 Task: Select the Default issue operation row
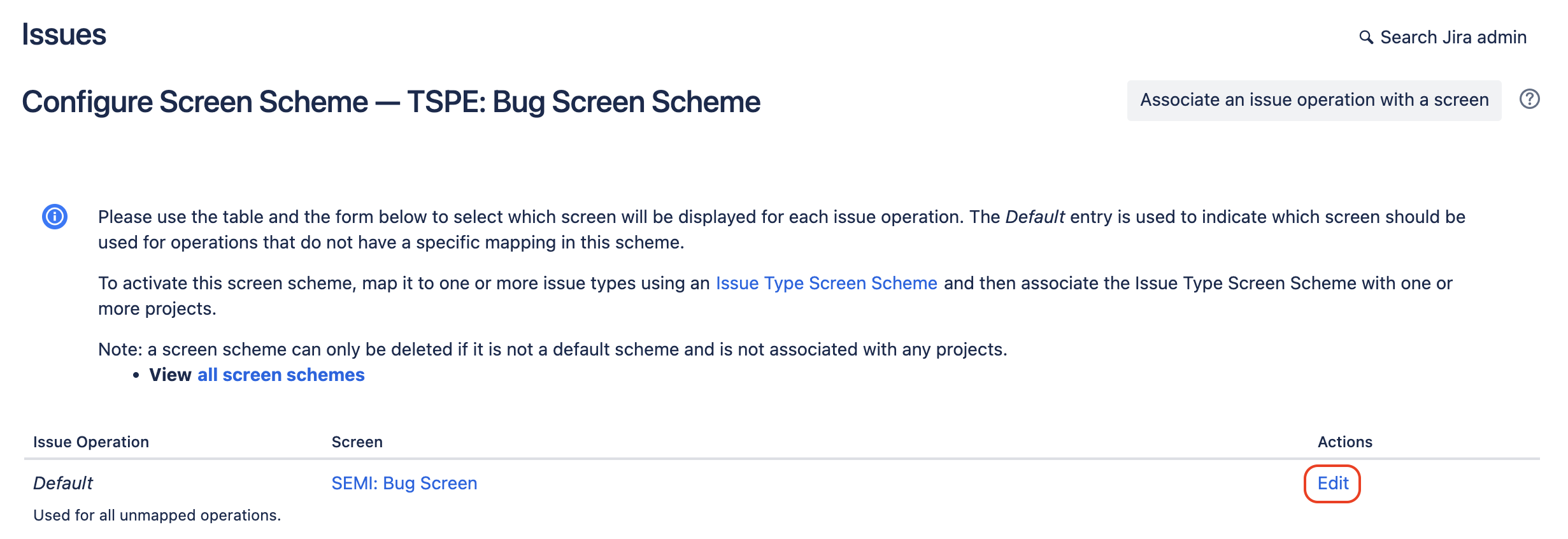click(x=64, y=482)
